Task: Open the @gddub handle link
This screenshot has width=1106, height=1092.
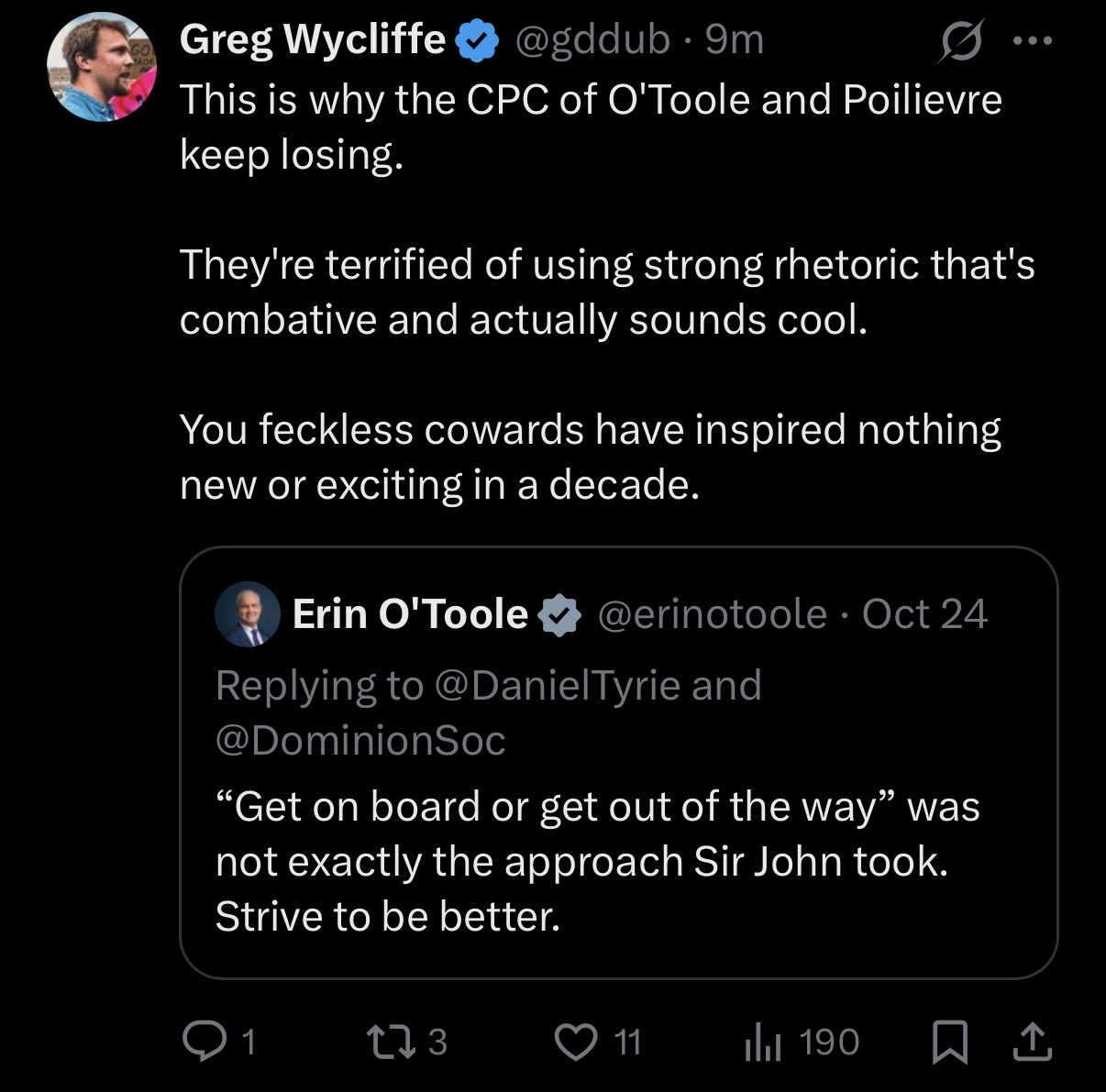Action: (x=592, y=39)
